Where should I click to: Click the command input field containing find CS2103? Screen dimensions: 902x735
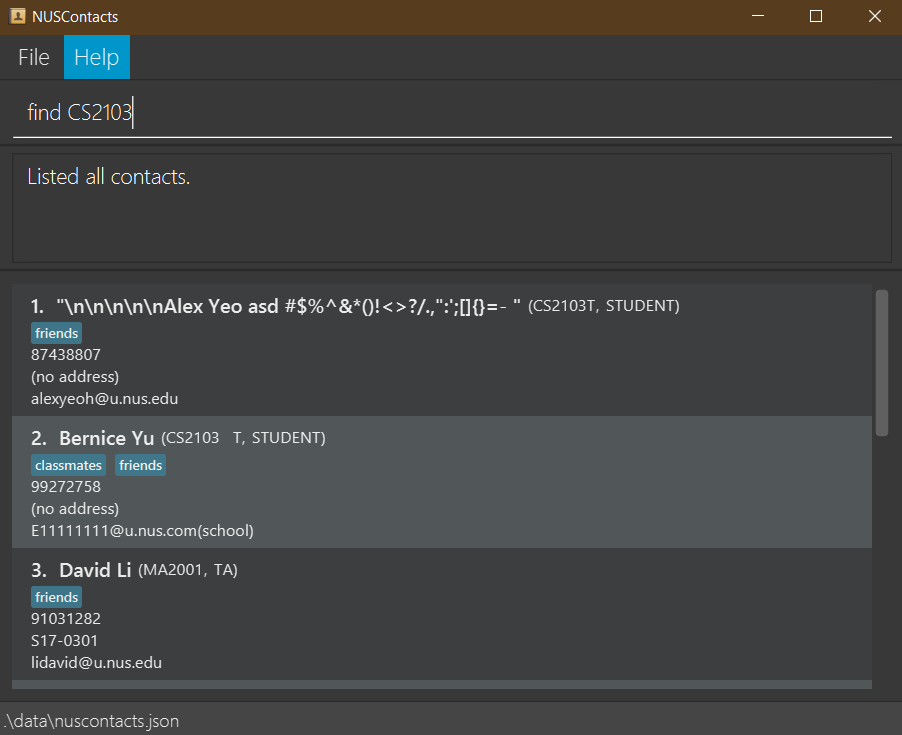click(452, 112)
